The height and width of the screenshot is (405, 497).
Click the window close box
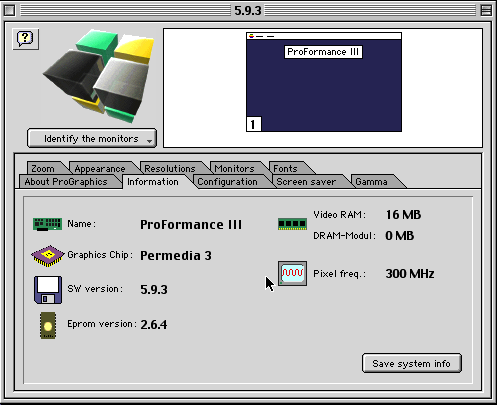(9, 10)
